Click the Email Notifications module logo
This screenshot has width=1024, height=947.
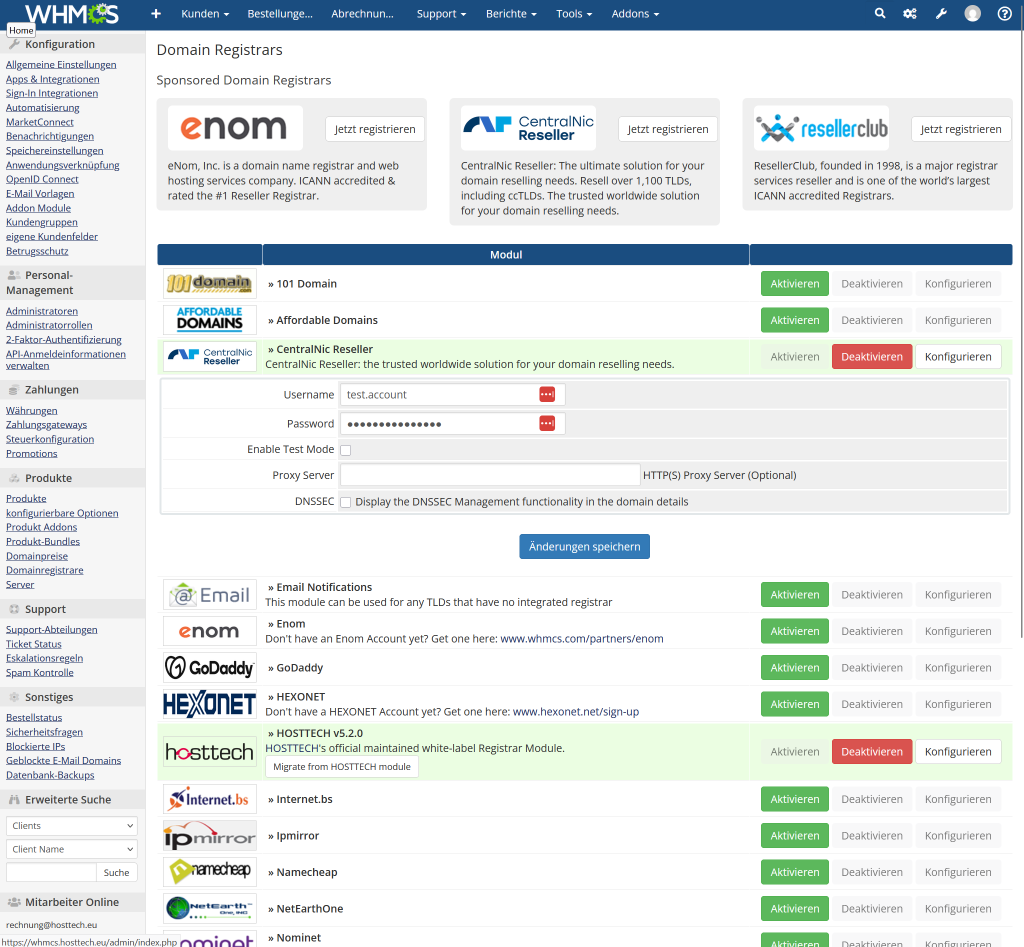210,594
